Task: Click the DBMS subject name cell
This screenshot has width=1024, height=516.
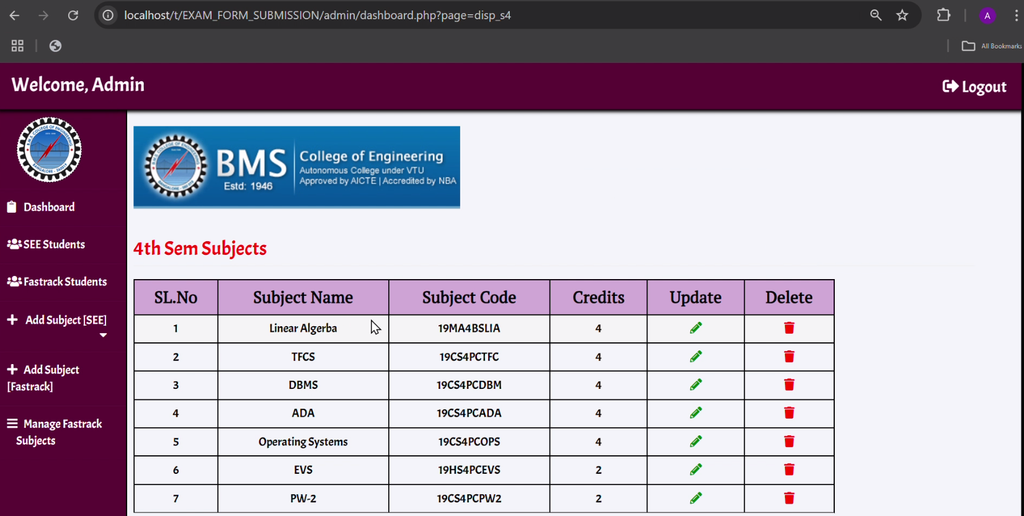Action: (x=303, y=385)
